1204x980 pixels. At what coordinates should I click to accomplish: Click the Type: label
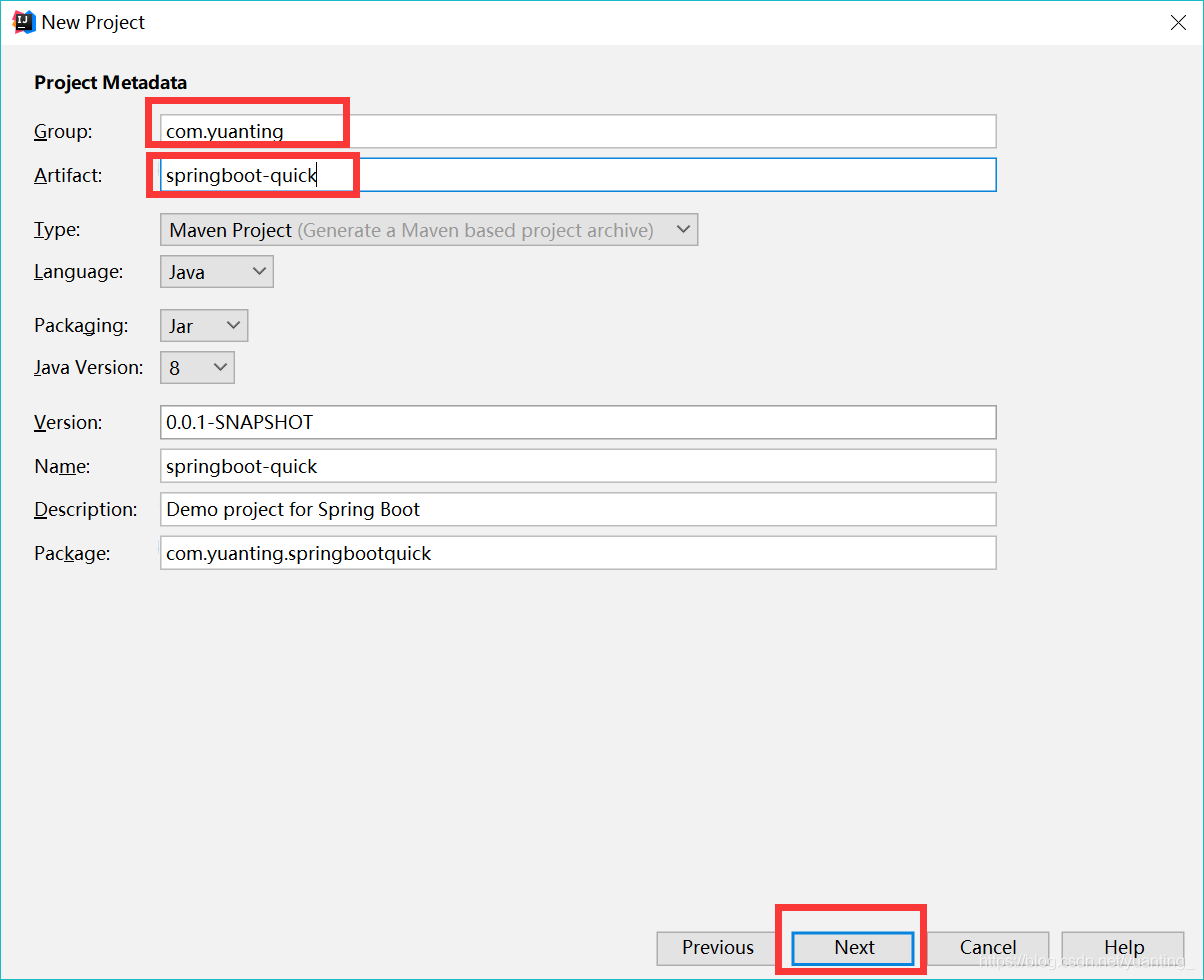point(57,230)
